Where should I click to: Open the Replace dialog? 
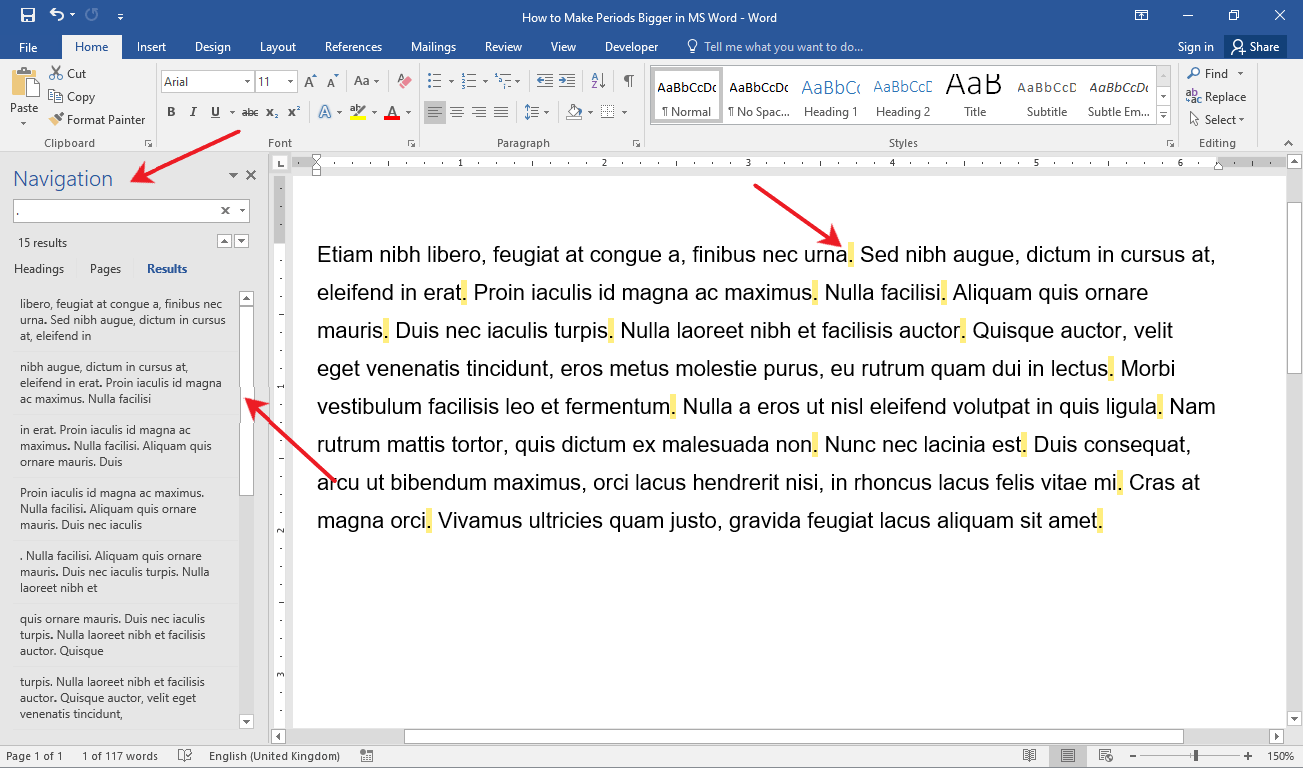coord(1216,96)
